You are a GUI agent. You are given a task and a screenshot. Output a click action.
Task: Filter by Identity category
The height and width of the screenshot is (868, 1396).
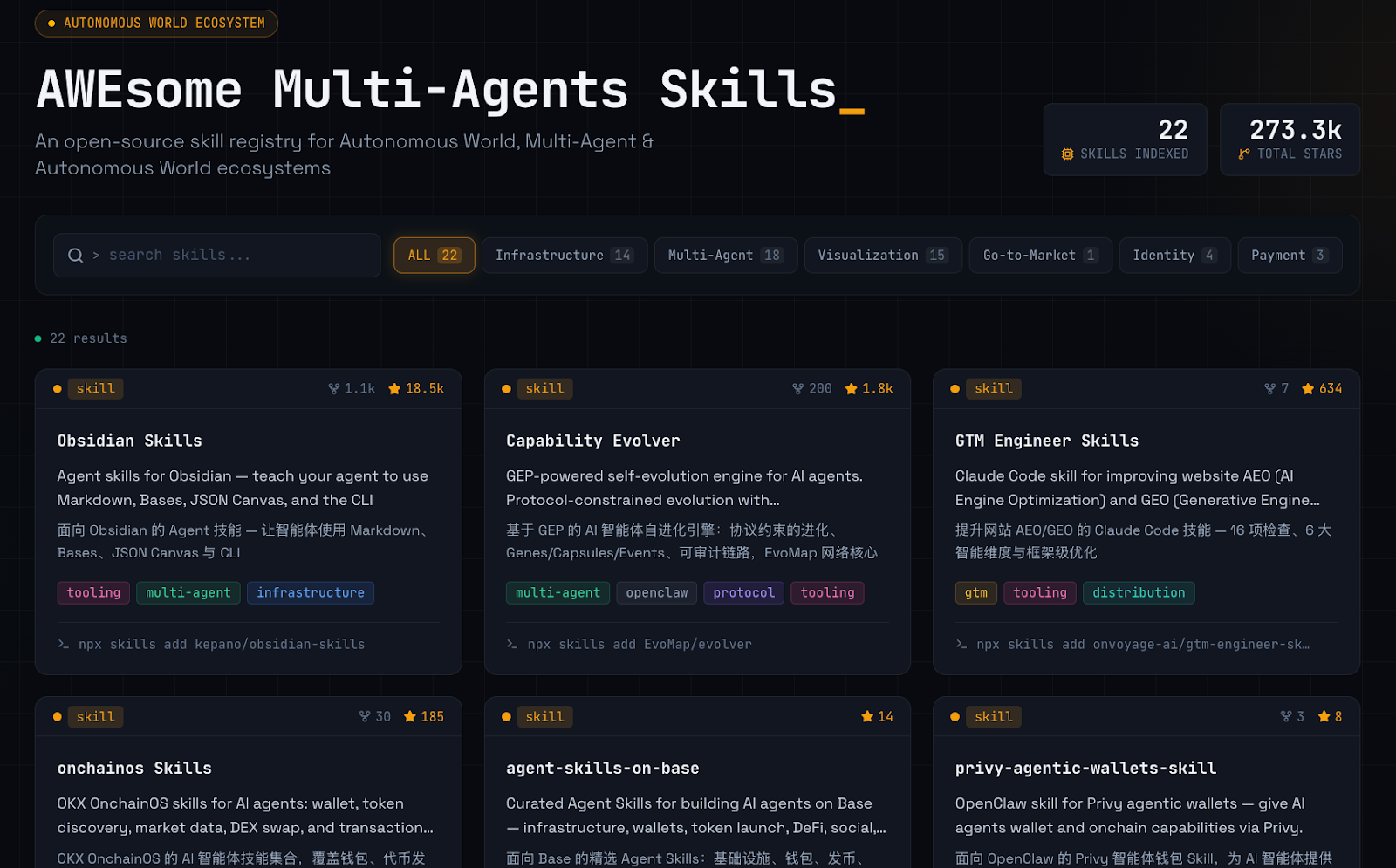[1174, 256]
